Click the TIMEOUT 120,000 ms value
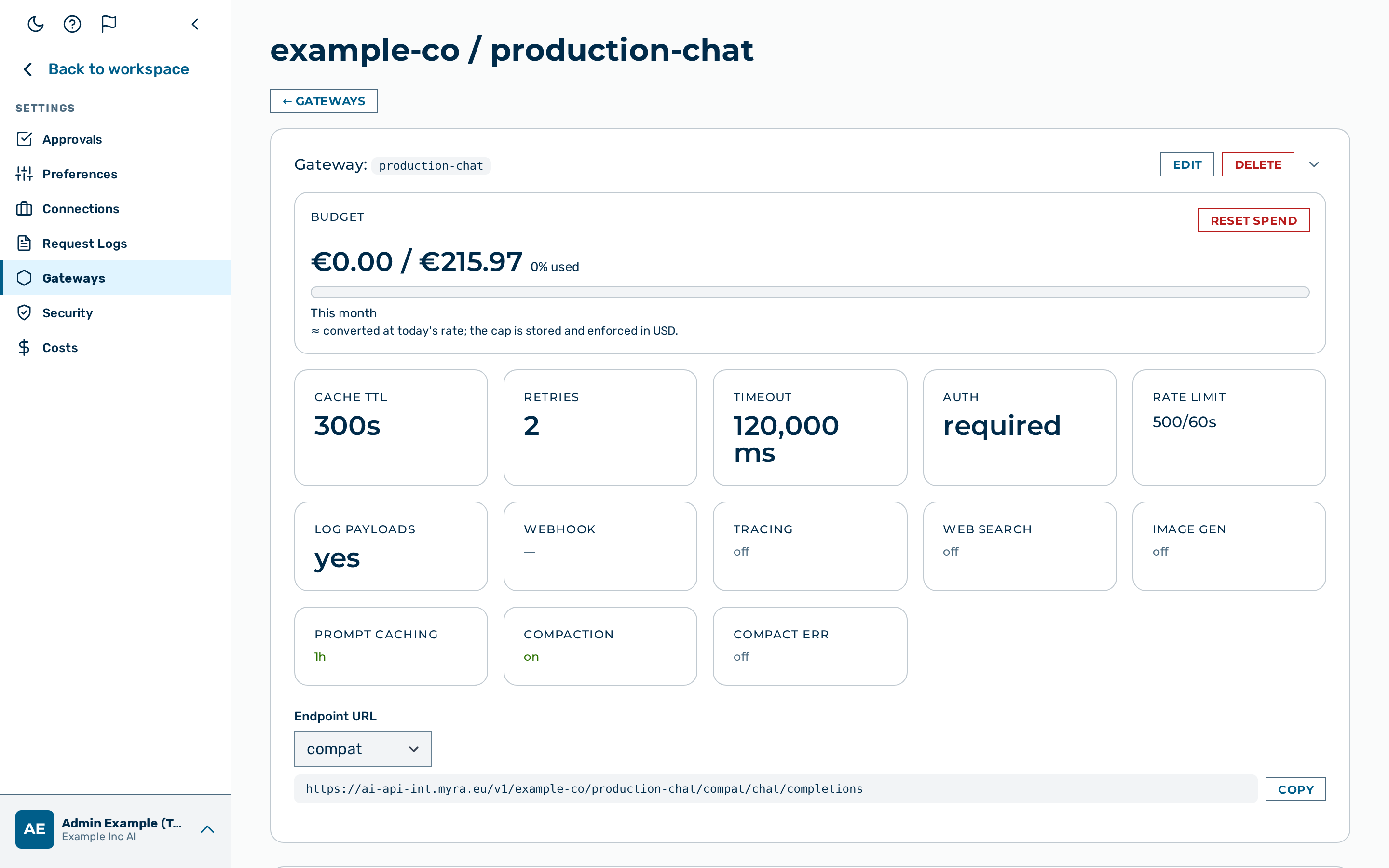This screenshot has height=868, width=1389. coord(786,439)
